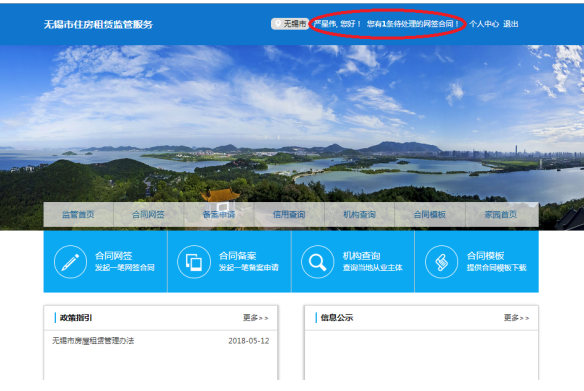
Task: Switch to the 合同网签 navigation tab
Action: 148,214
